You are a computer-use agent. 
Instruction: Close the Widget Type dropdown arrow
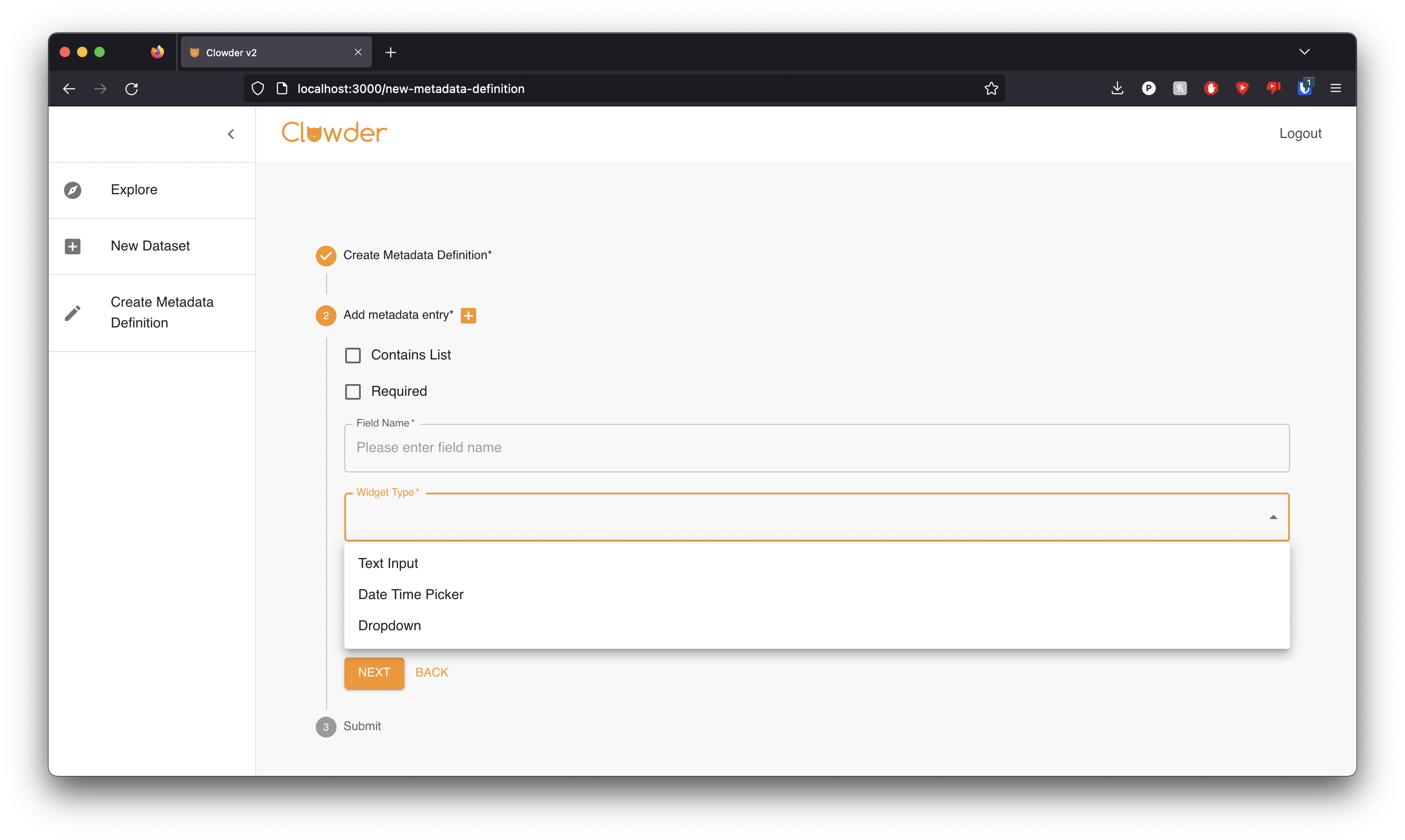click(x=1273, y=517)
